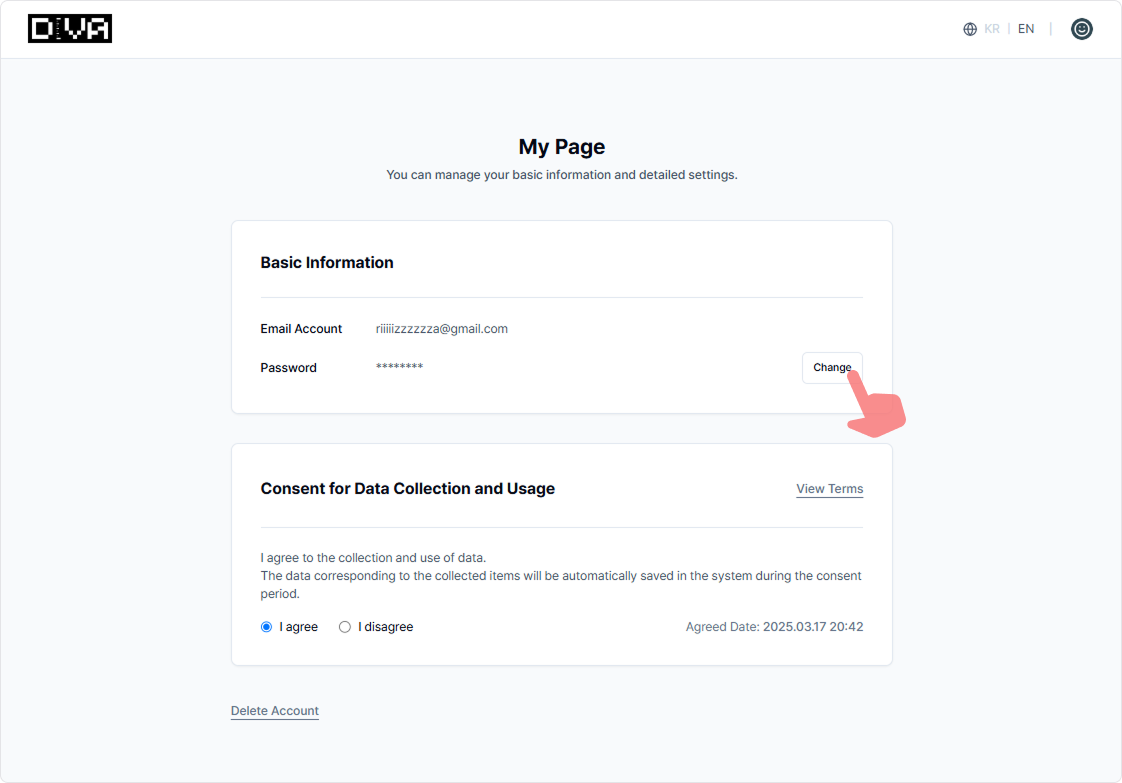Click the Consent for Data Collection heading
This screenshot has height=783, width=1122.
(x=407, y=489)
